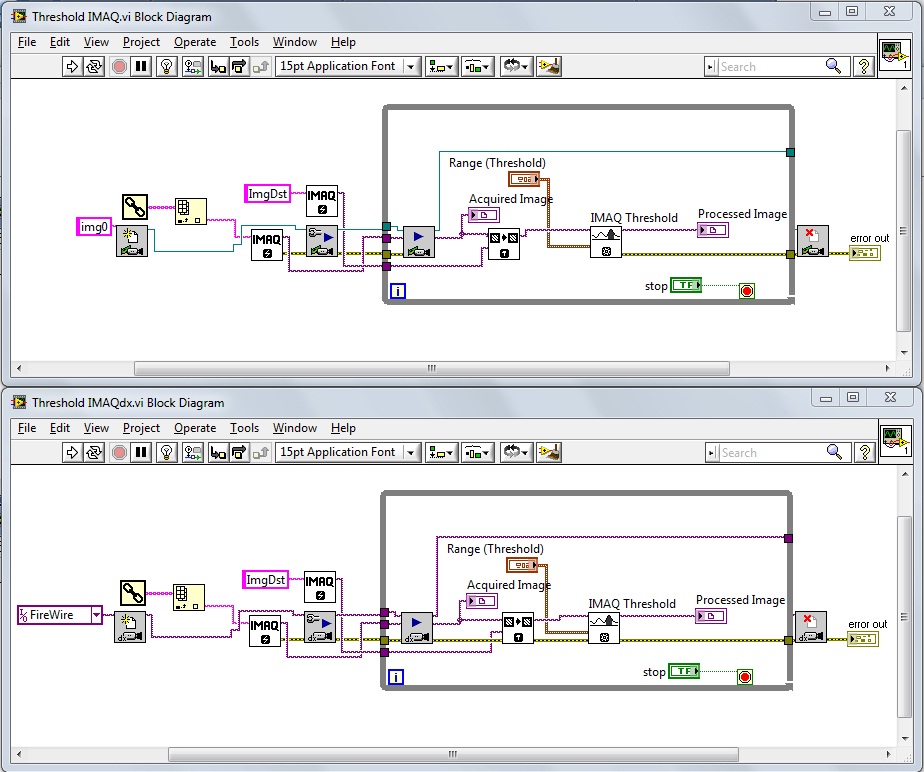This screenshot has width=924, height=772.
Task: Click Run Continuously in Threshold IMAQdx.vi toolbar
Action: click(x=94, y=452)
